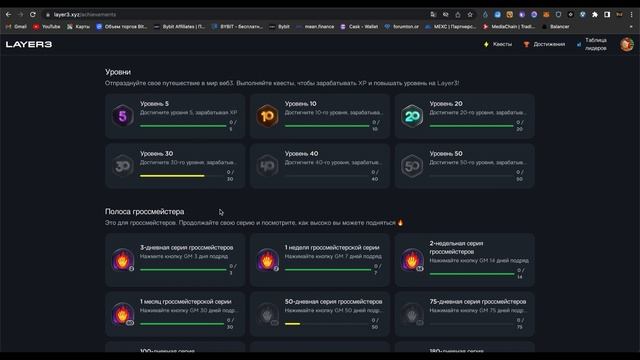640x360 pixels.
Task: Click the 75-дневная серия гроссмейстеров title
Action: [478, 301]
